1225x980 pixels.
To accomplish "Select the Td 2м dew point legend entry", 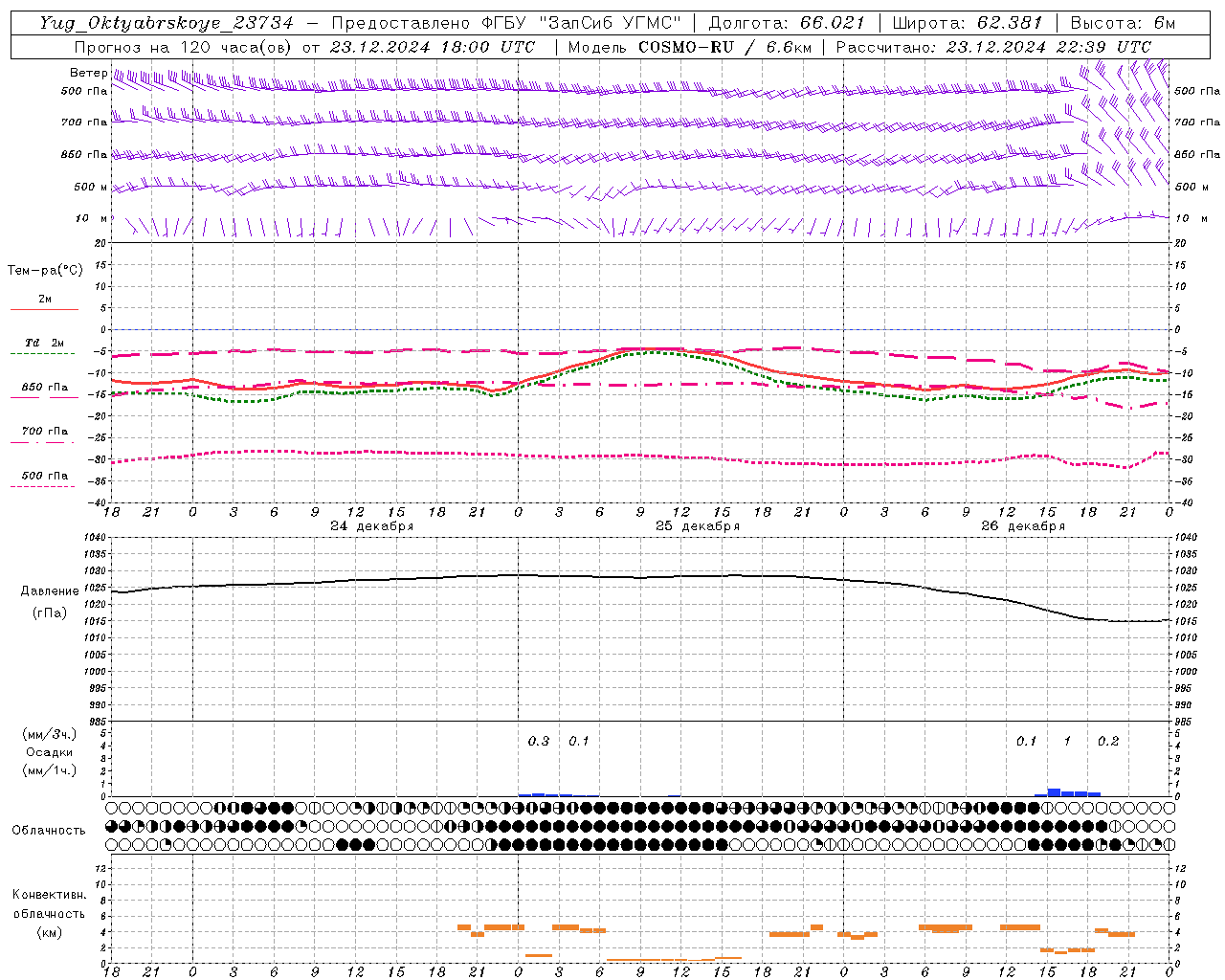I will point(44,343).
